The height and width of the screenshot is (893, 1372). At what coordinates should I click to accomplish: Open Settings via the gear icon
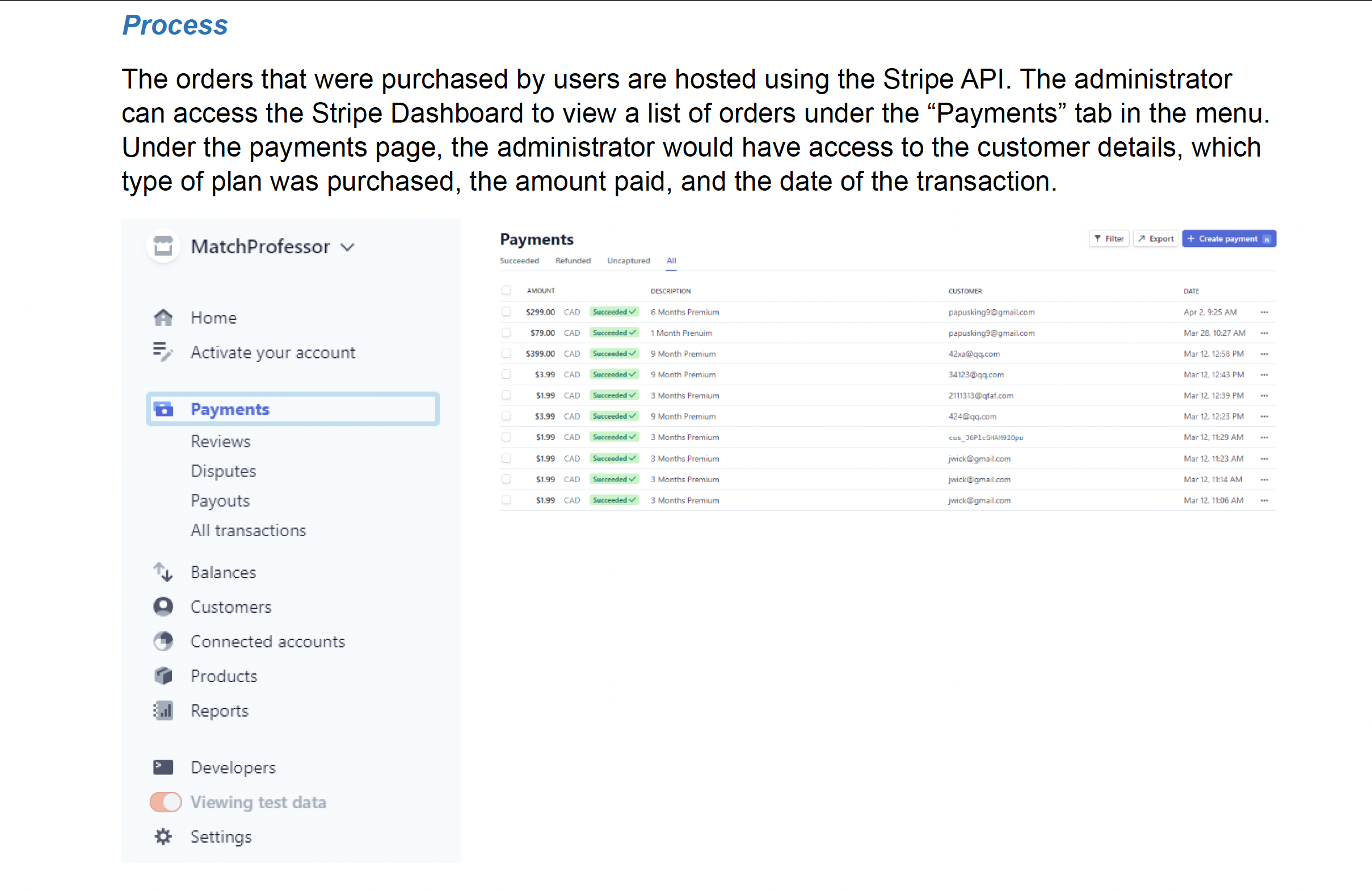[163, 836]
